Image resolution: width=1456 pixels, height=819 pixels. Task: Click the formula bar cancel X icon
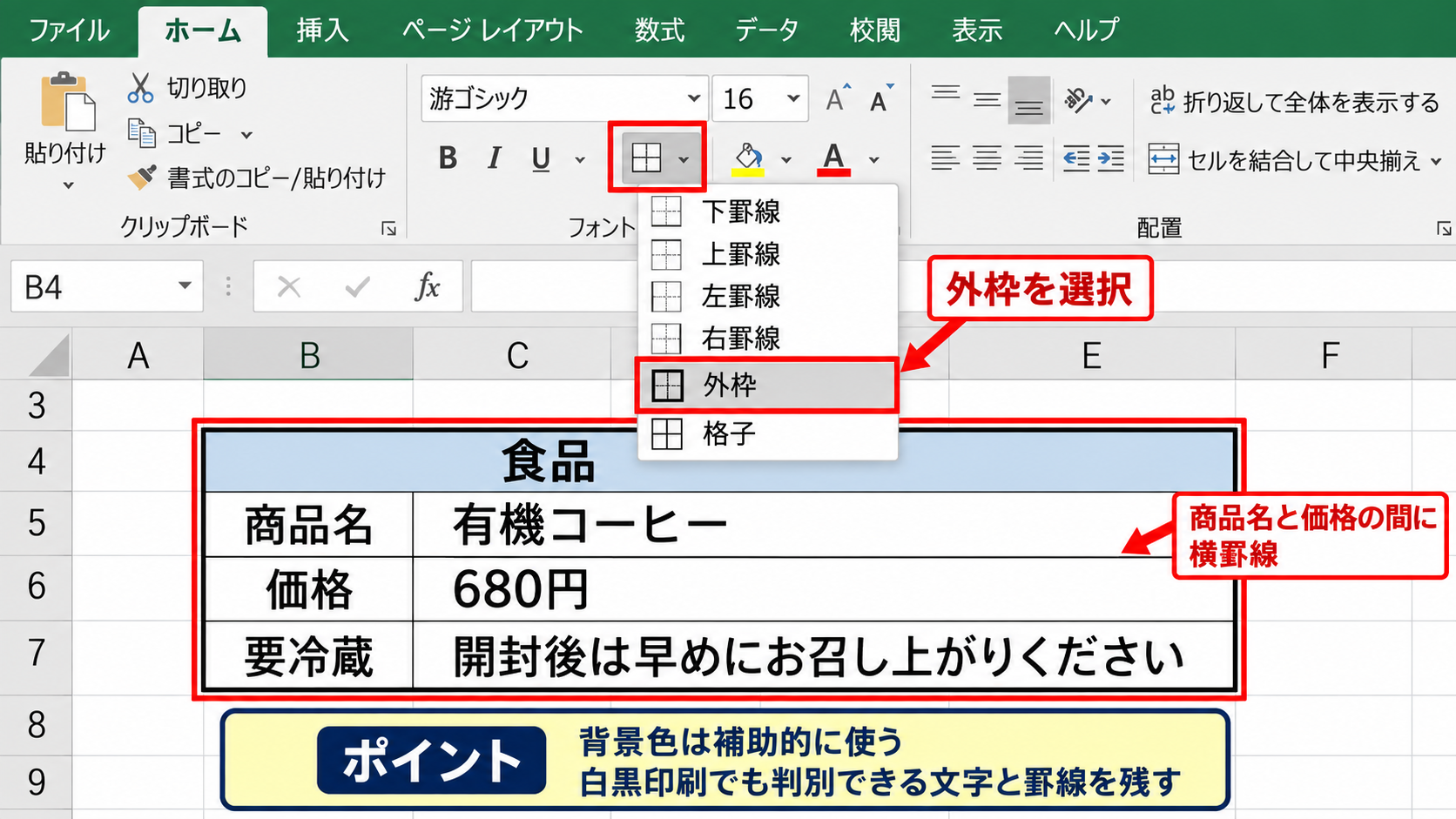point(289,286)
